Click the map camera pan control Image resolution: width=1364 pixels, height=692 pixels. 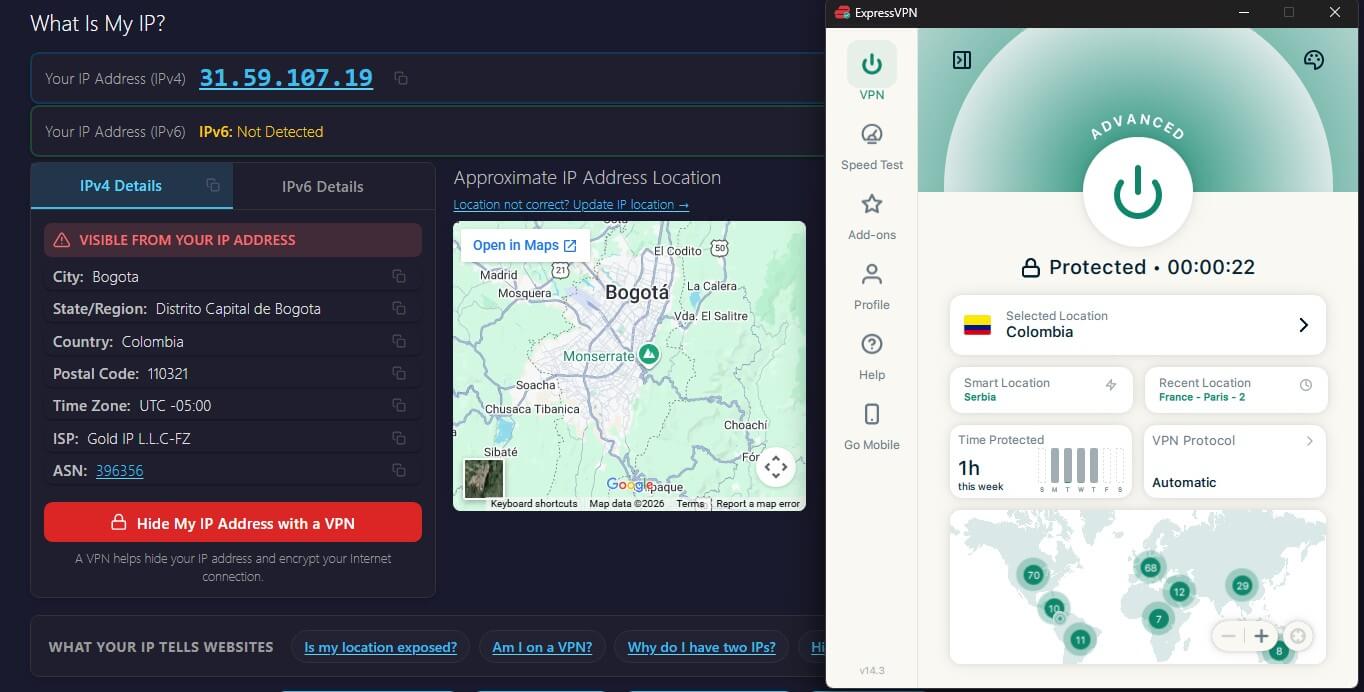pyautogui.click(x=776, y=466)
